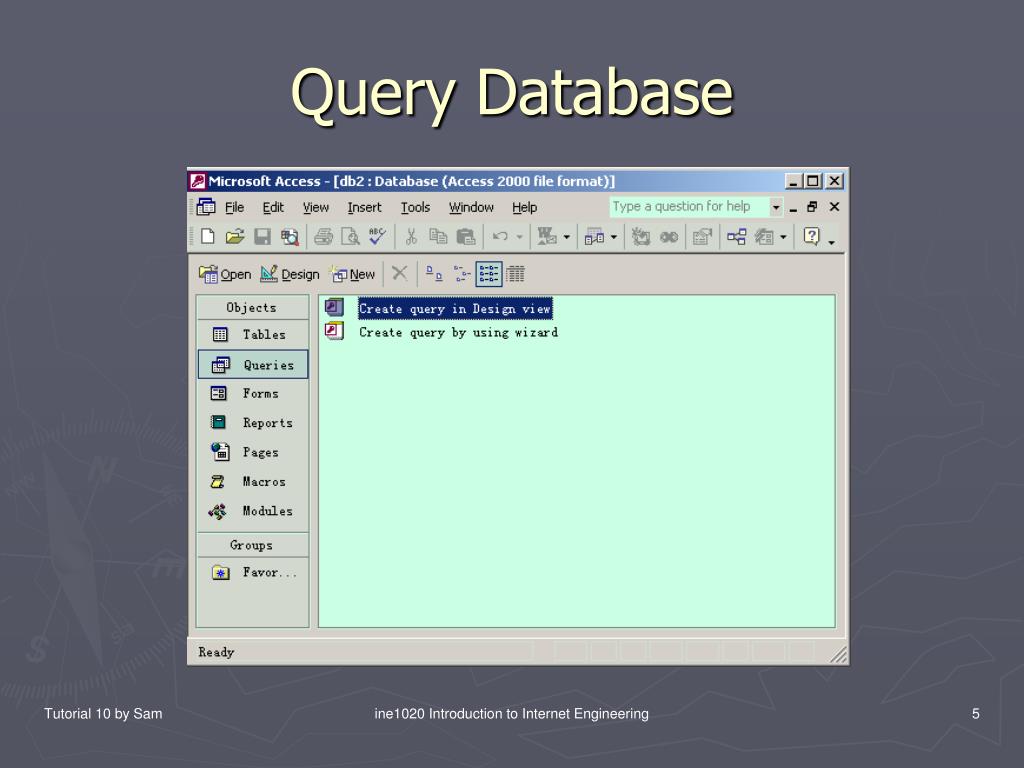Minimize the inner database window
This screenshot has width=1024, height=768.
tap(793, 208)
